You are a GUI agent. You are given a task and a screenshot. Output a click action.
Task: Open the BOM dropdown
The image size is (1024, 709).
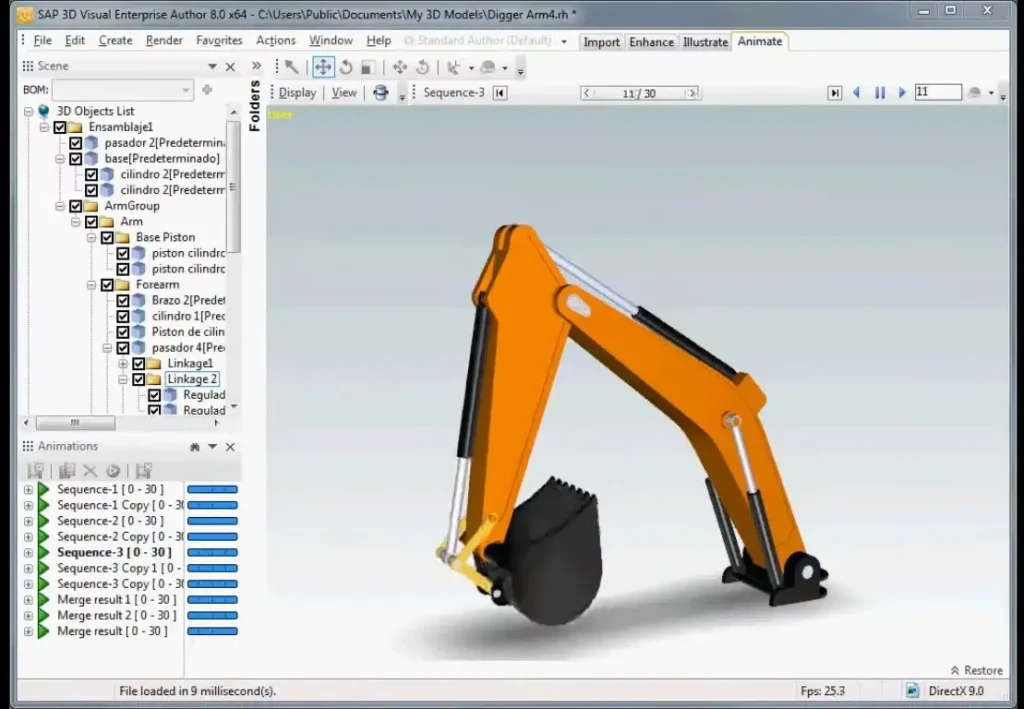pyautogui.click(x=185, y=89)
